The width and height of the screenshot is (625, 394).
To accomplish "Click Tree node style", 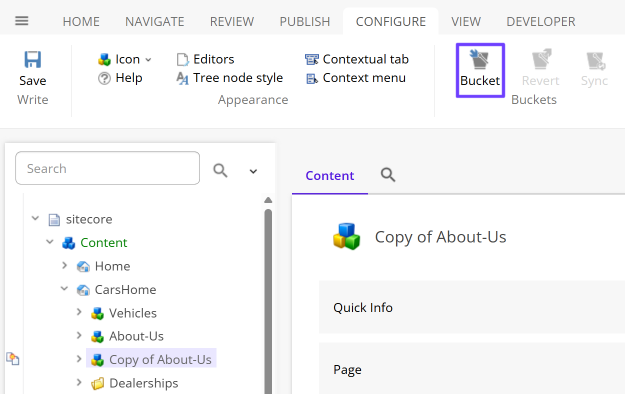I will [x=230, y=78].
